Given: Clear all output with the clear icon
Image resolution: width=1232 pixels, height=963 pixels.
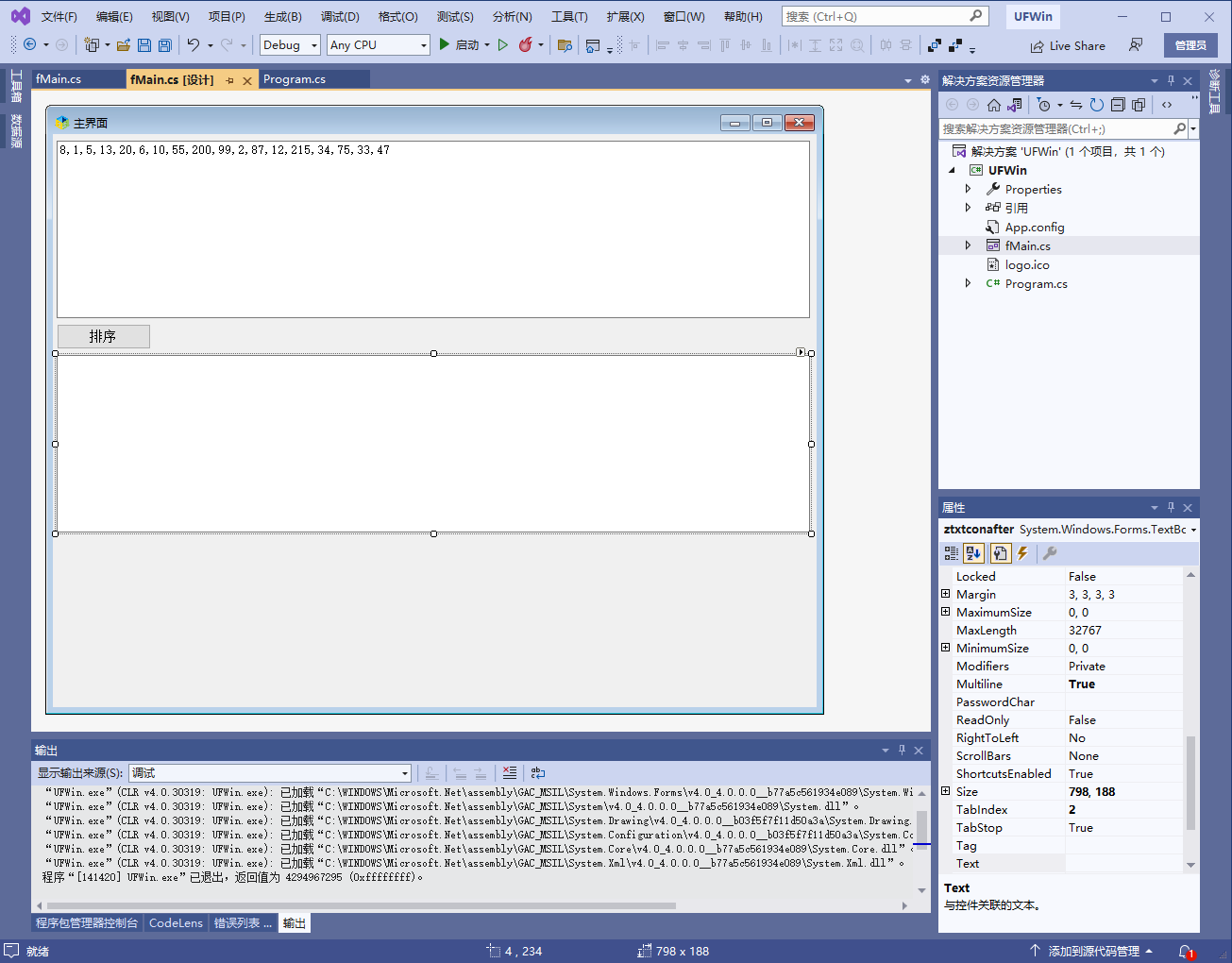Looking at the screenshot, I should pos(510,772).
